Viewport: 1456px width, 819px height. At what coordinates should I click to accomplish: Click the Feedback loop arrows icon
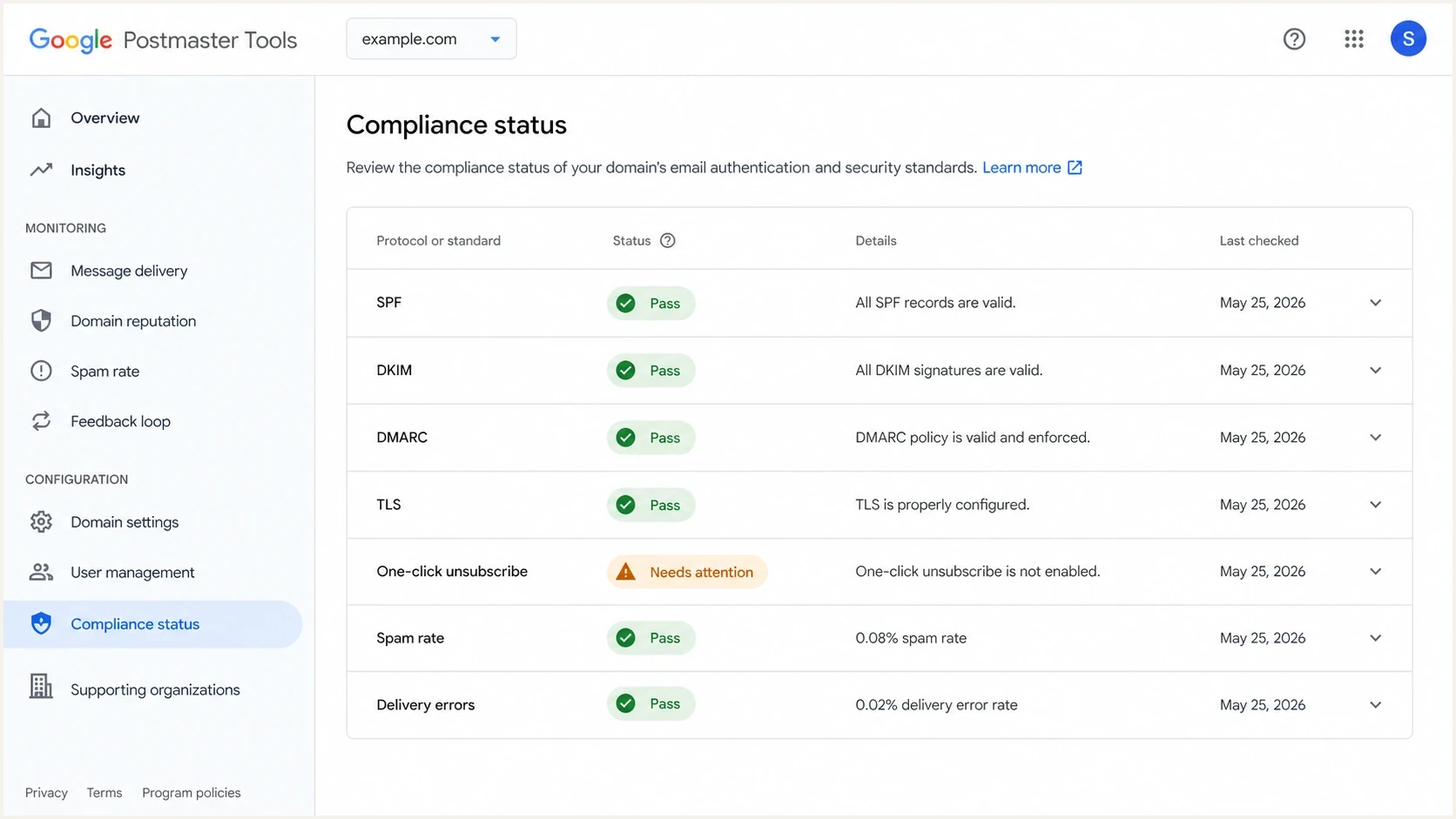coord(41,421)
